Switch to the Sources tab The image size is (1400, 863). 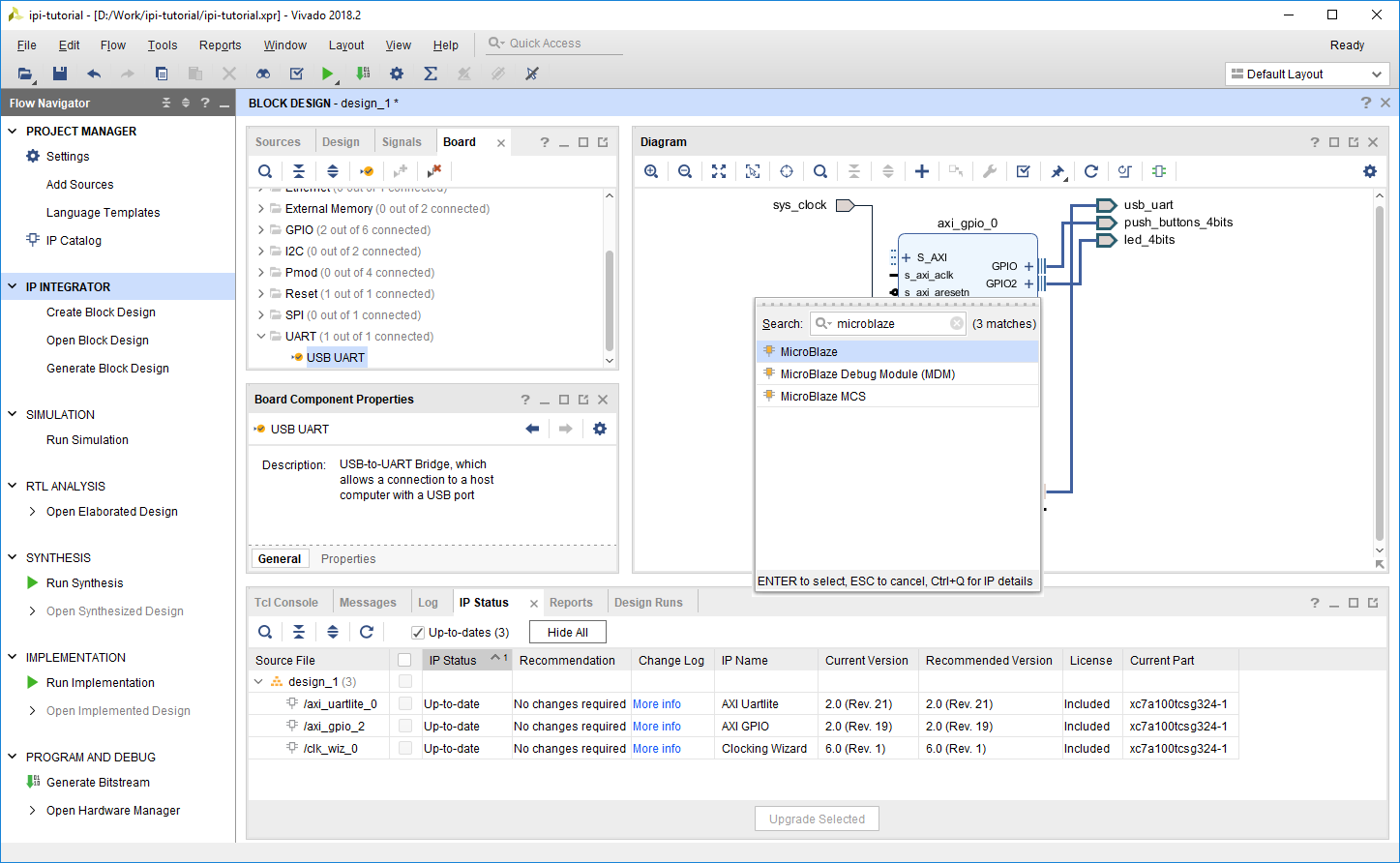tap(278, 142)
